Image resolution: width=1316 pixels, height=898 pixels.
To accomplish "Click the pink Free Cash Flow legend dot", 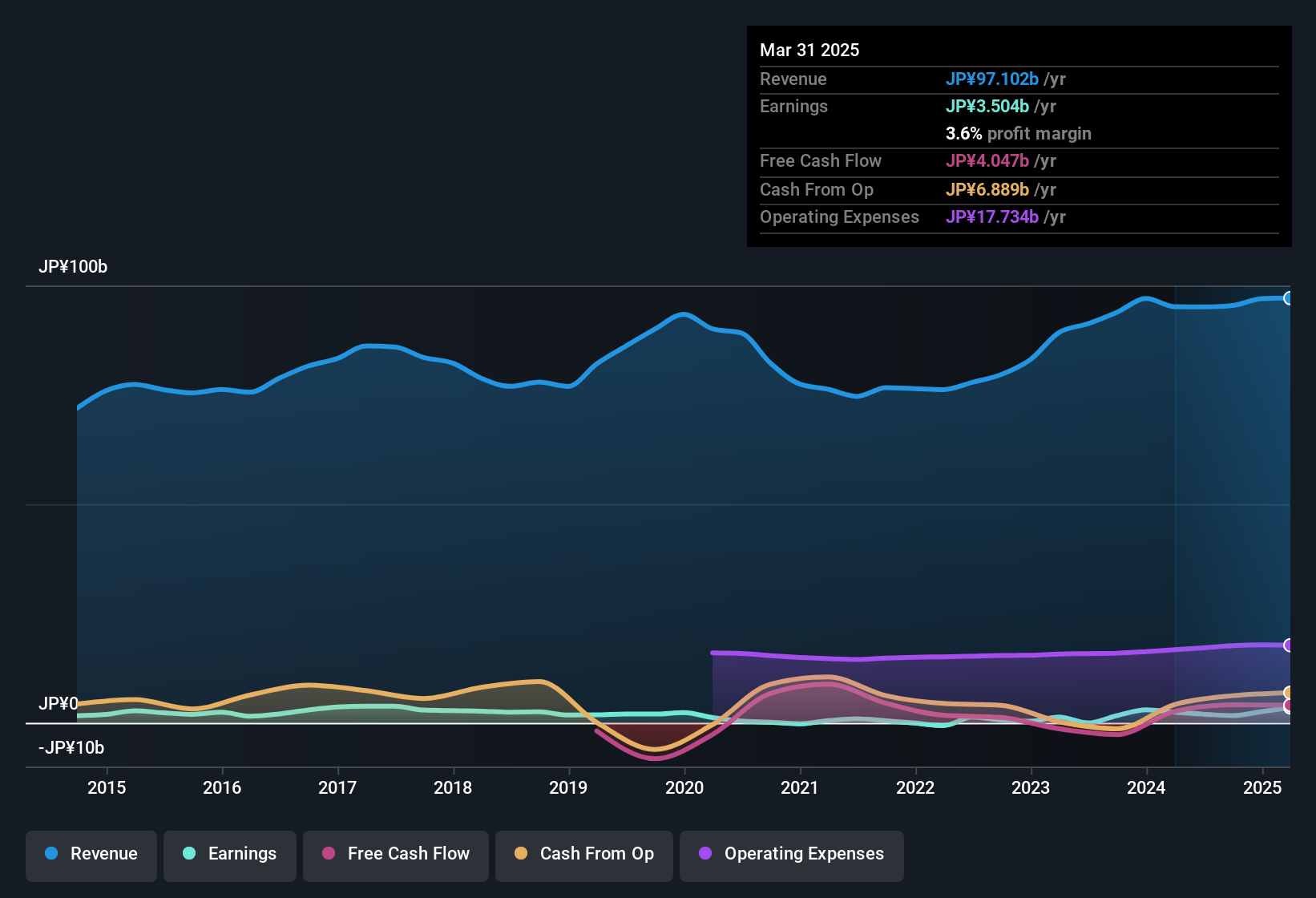I will pos(329,853).
